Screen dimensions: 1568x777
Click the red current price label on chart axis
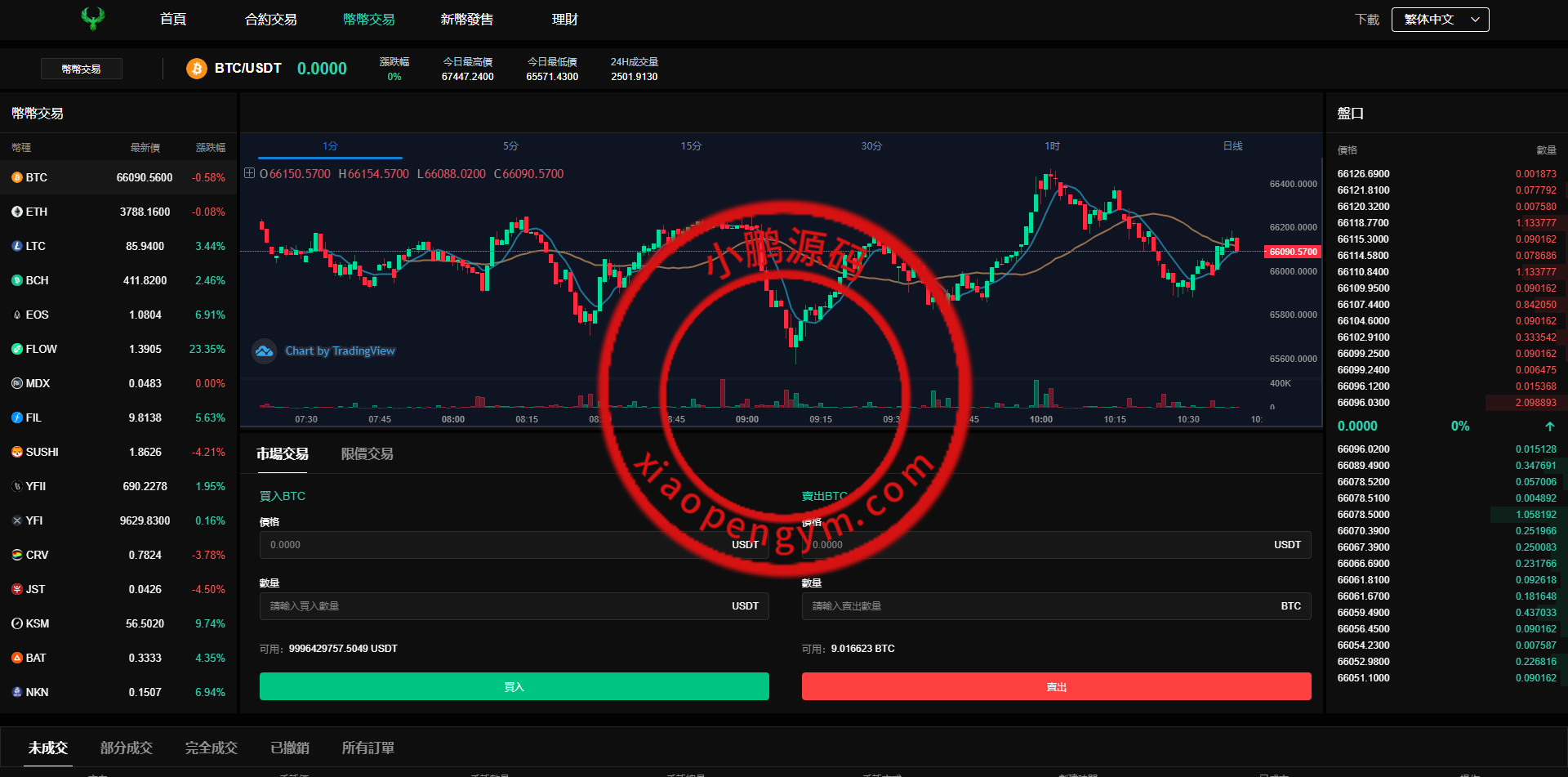(x=1293, y=252)
